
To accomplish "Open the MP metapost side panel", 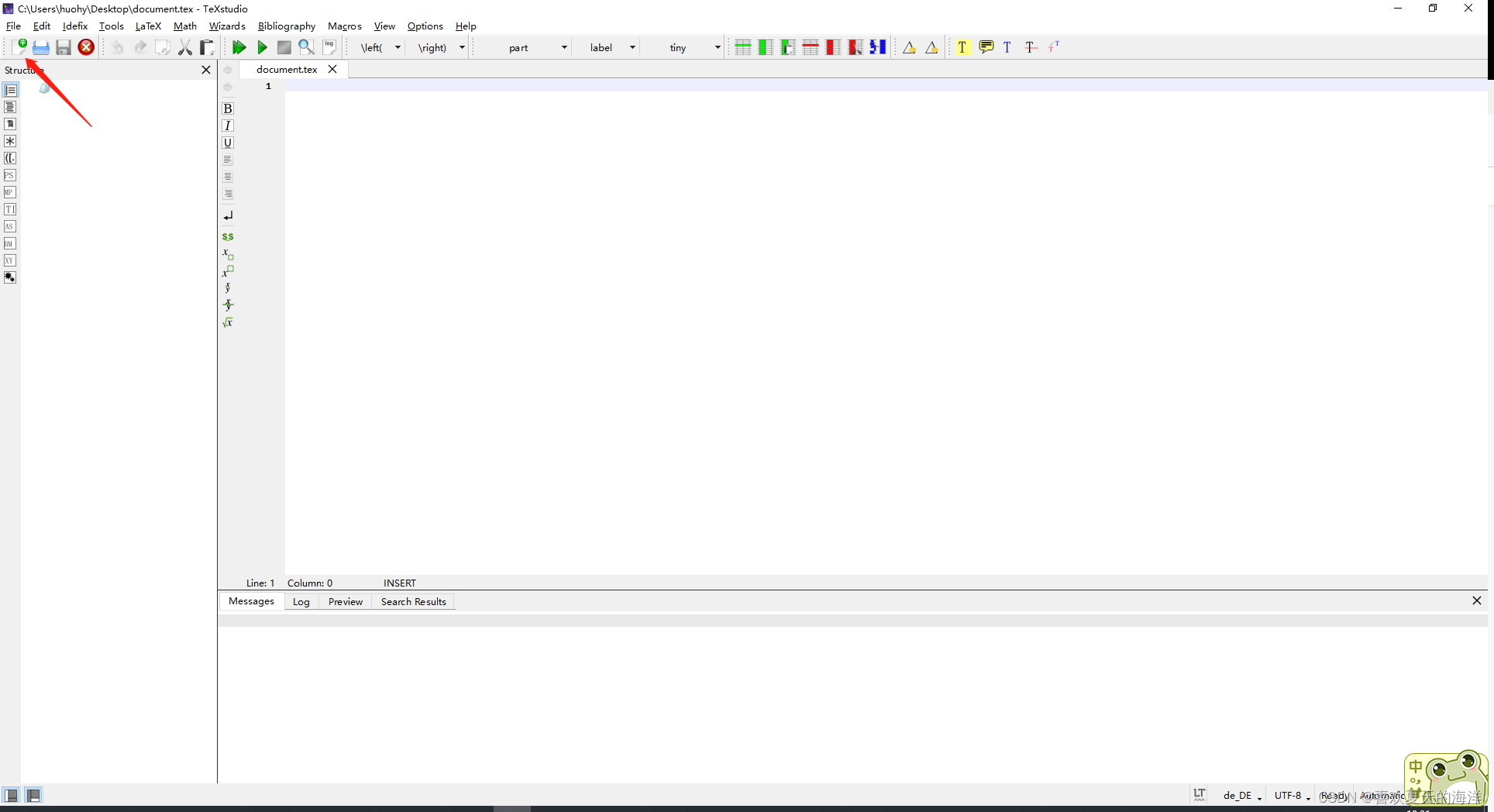I will [10, 192].
